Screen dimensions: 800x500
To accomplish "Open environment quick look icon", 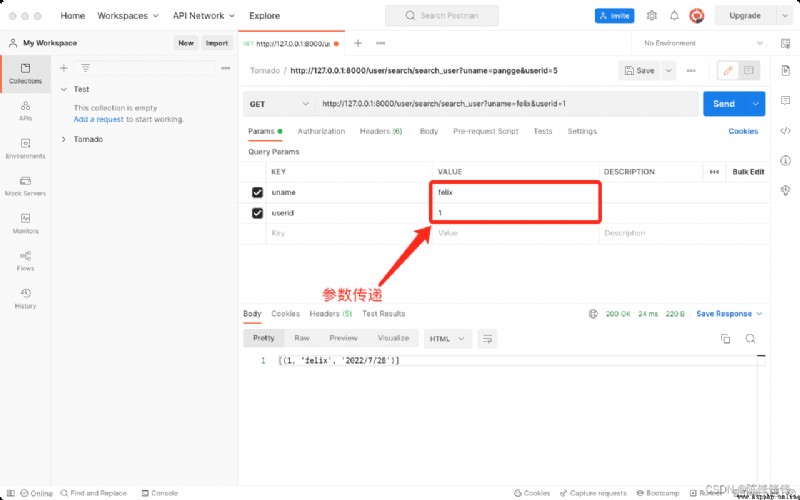I will [786, 43].
